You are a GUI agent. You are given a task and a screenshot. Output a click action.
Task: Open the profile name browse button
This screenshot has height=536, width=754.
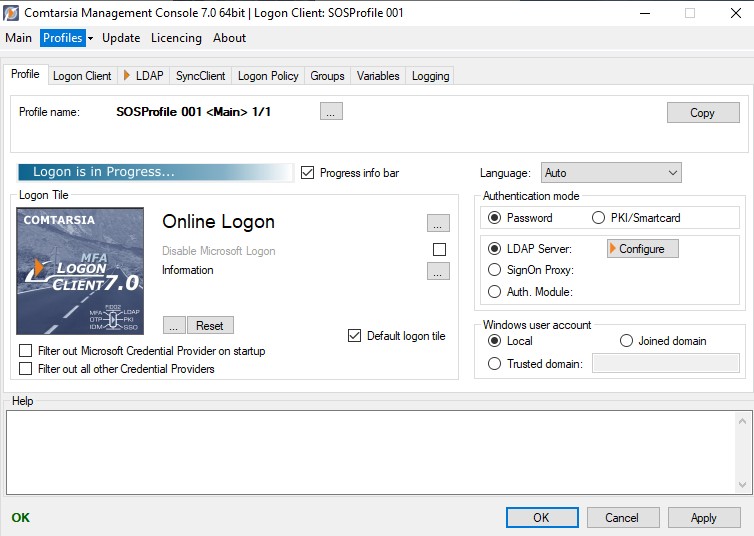[x=331, y=112]
